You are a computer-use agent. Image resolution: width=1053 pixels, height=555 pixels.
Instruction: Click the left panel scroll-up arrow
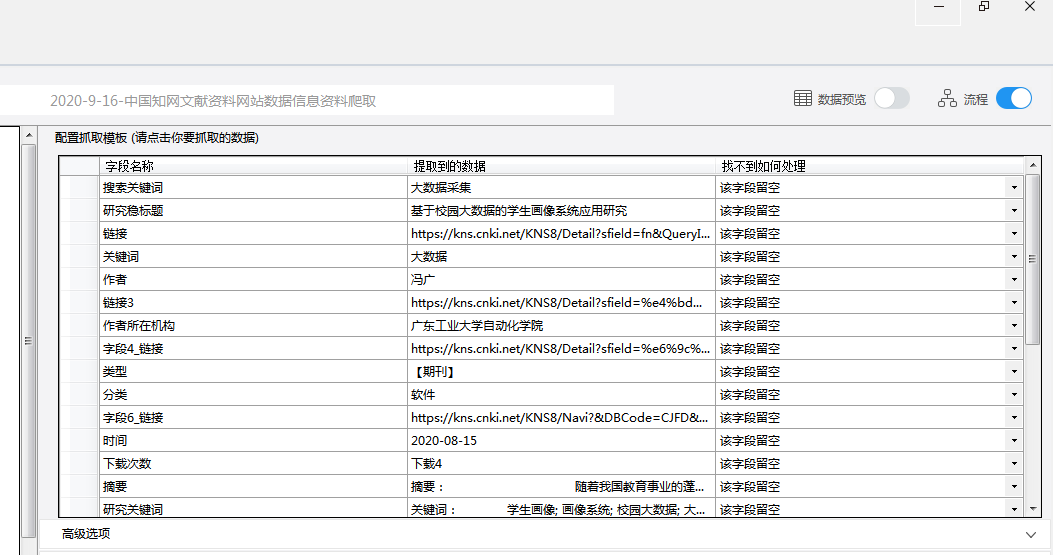(x=29, y=136)
